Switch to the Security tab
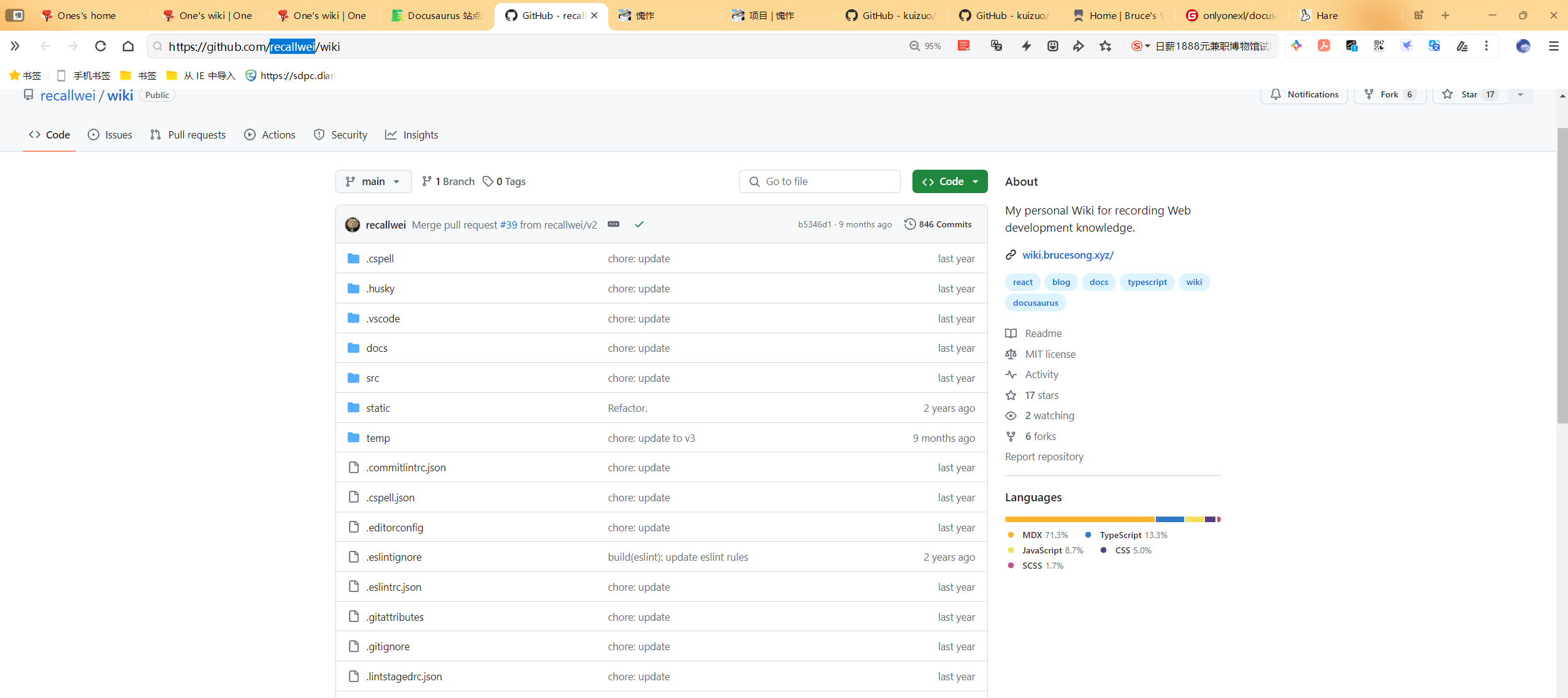Image resolution: width=1568 pixels, height=698 pixels. [340, 135]
